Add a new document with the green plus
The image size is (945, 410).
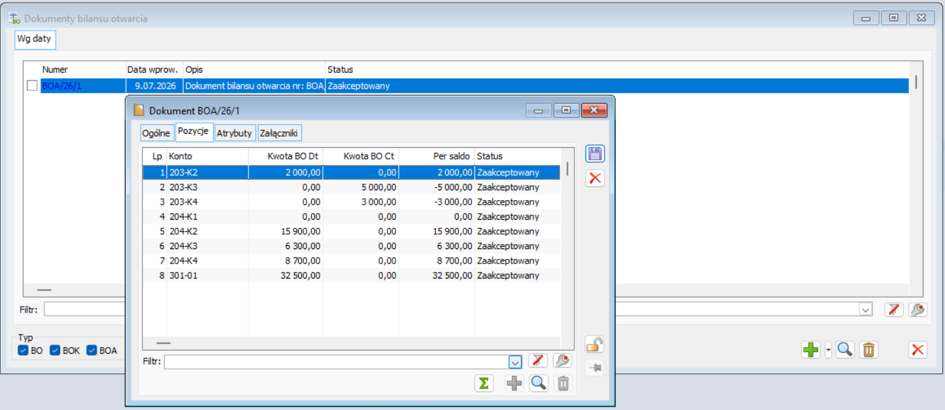click(x=811, y=349)
